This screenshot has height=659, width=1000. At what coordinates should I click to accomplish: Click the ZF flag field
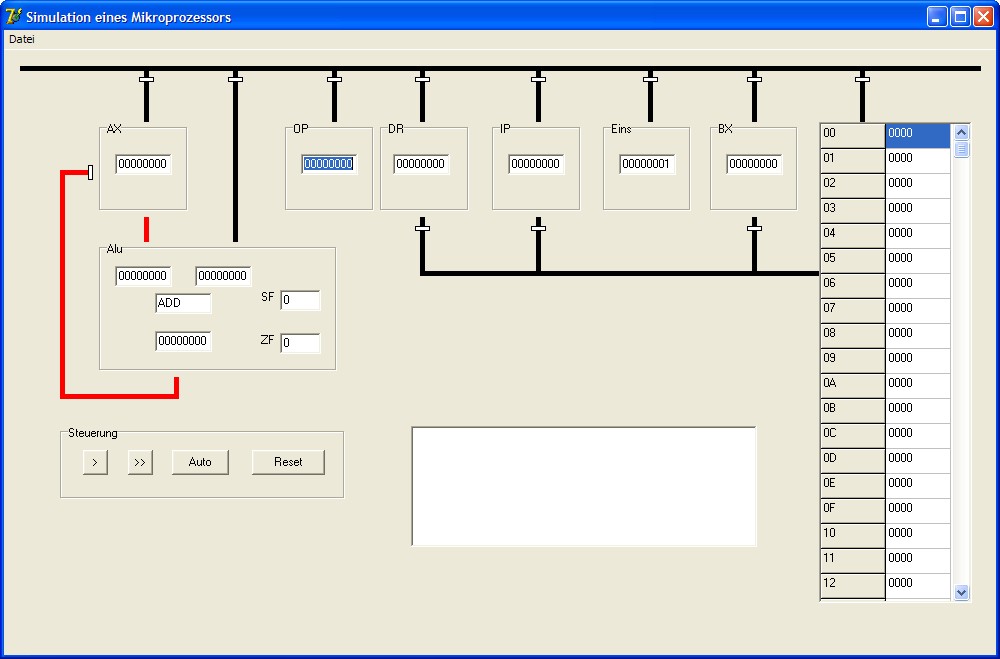coord(300,343)
